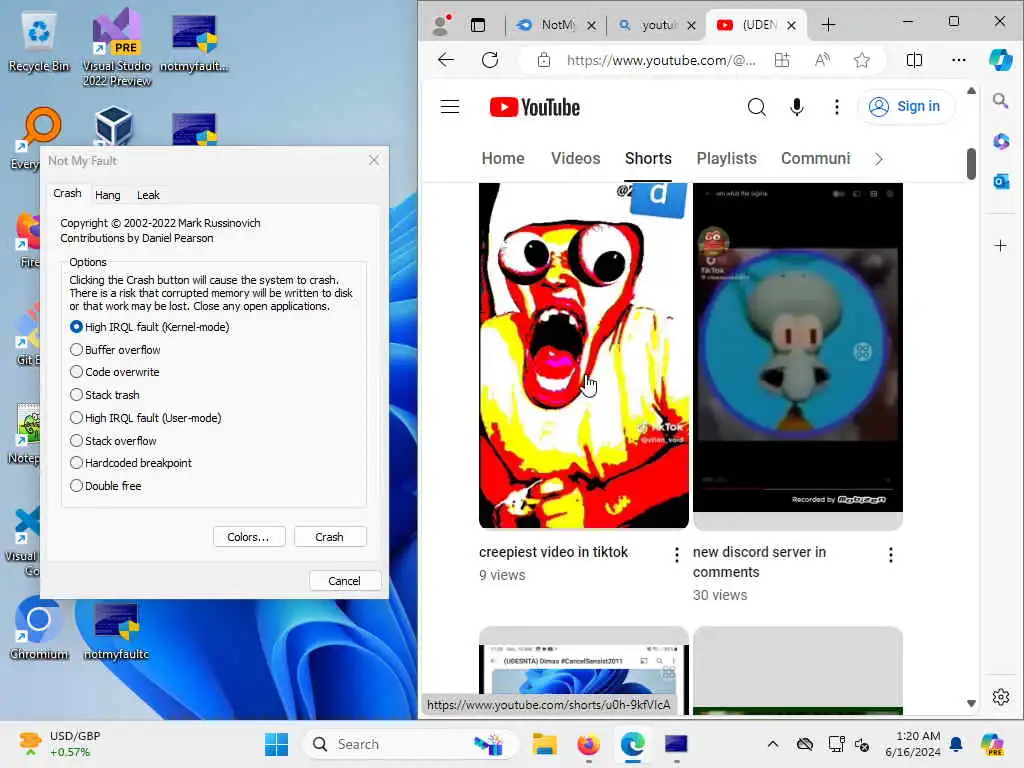Switch to the Leak tab
This screenshot has height=768, width=1024.
148,195
